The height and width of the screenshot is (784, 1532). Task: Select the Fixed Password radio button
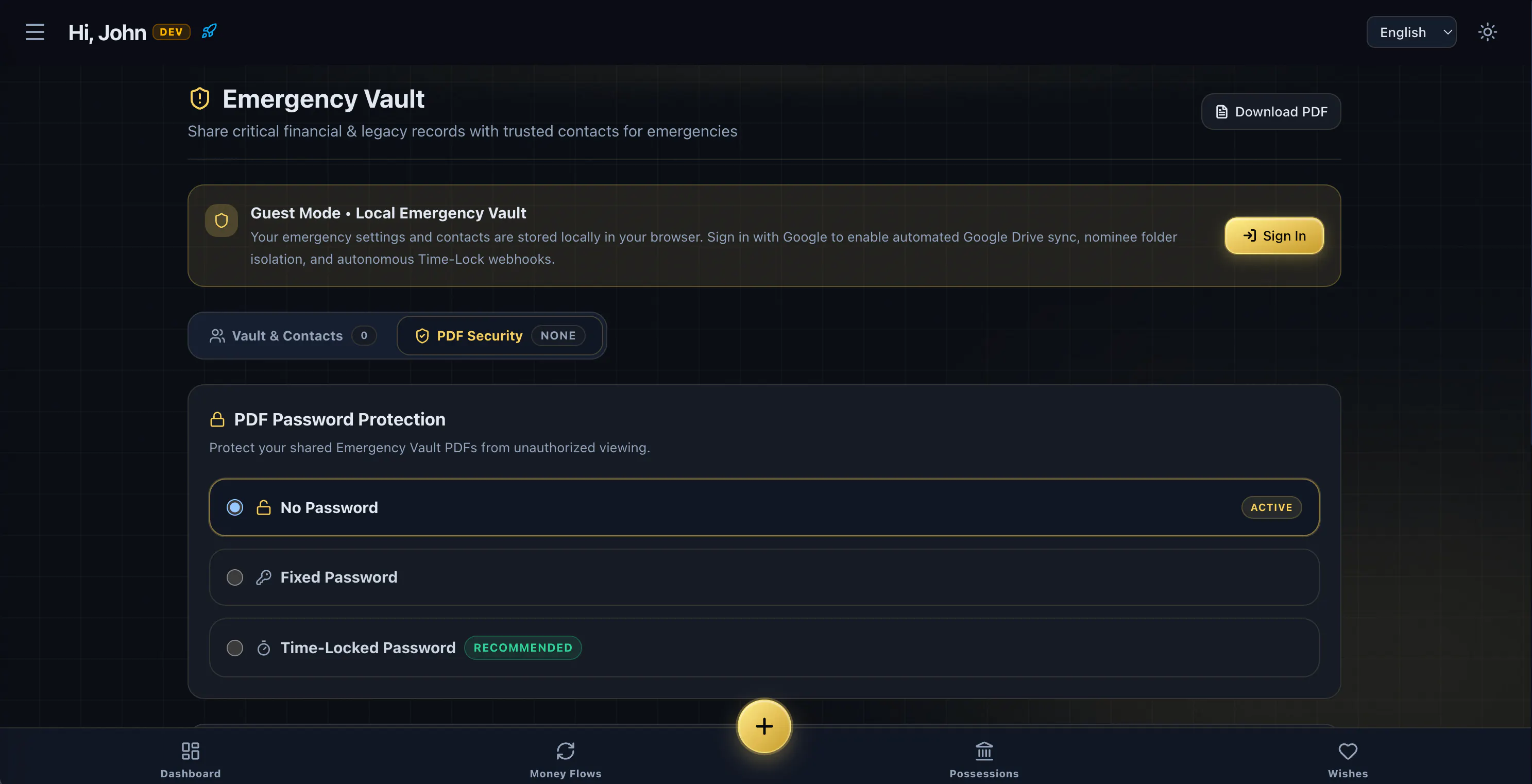[x=235, y=577]
